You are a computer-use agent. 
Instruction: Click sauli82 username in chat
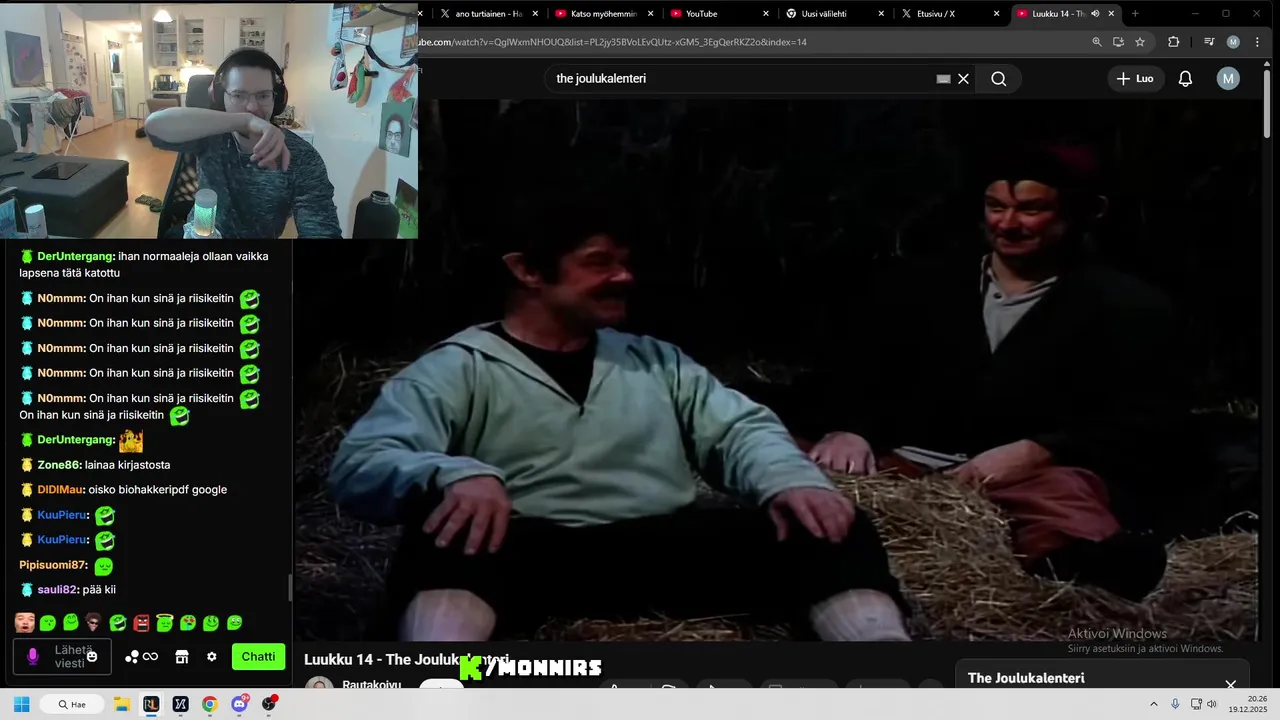pyautogui.click(x=56, y=590)
